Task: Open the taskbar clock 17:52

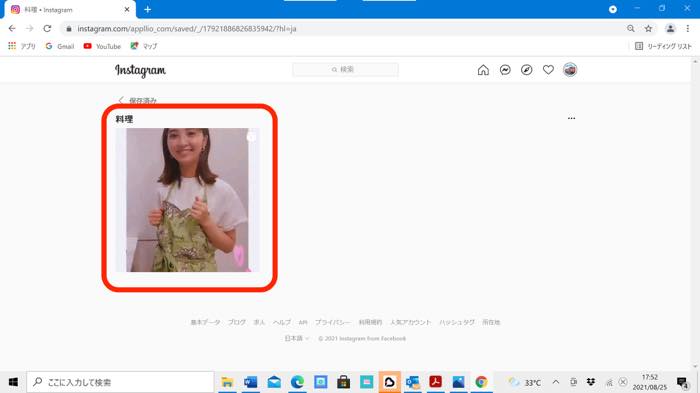Action: [x=650, y=382]
